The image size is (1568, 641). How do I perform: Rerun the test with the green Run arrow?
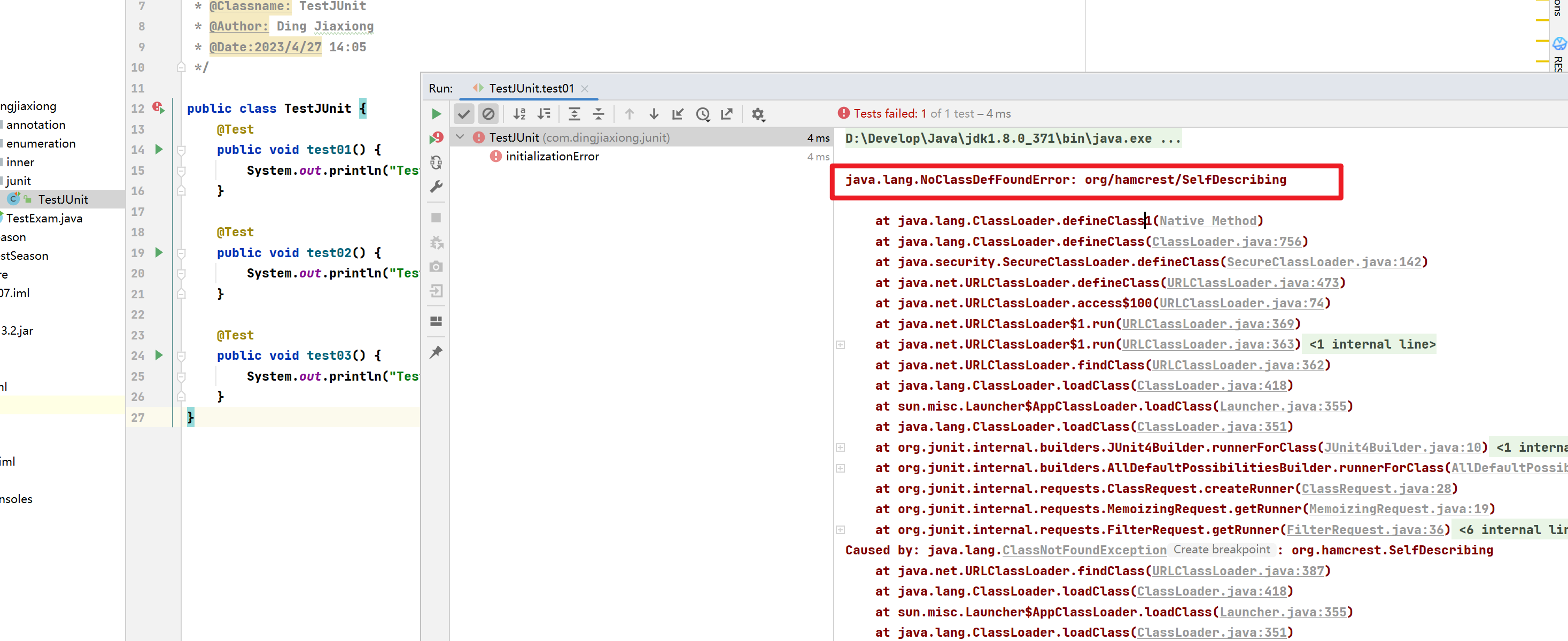point(436,114)
